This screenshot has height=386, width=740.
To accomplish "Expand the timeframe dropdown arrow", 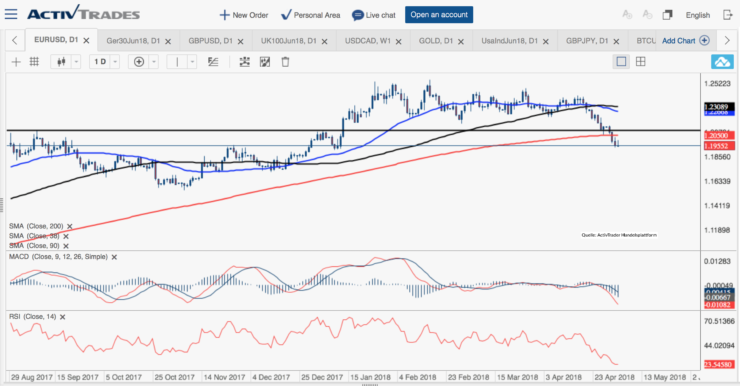I will (115, 62).
